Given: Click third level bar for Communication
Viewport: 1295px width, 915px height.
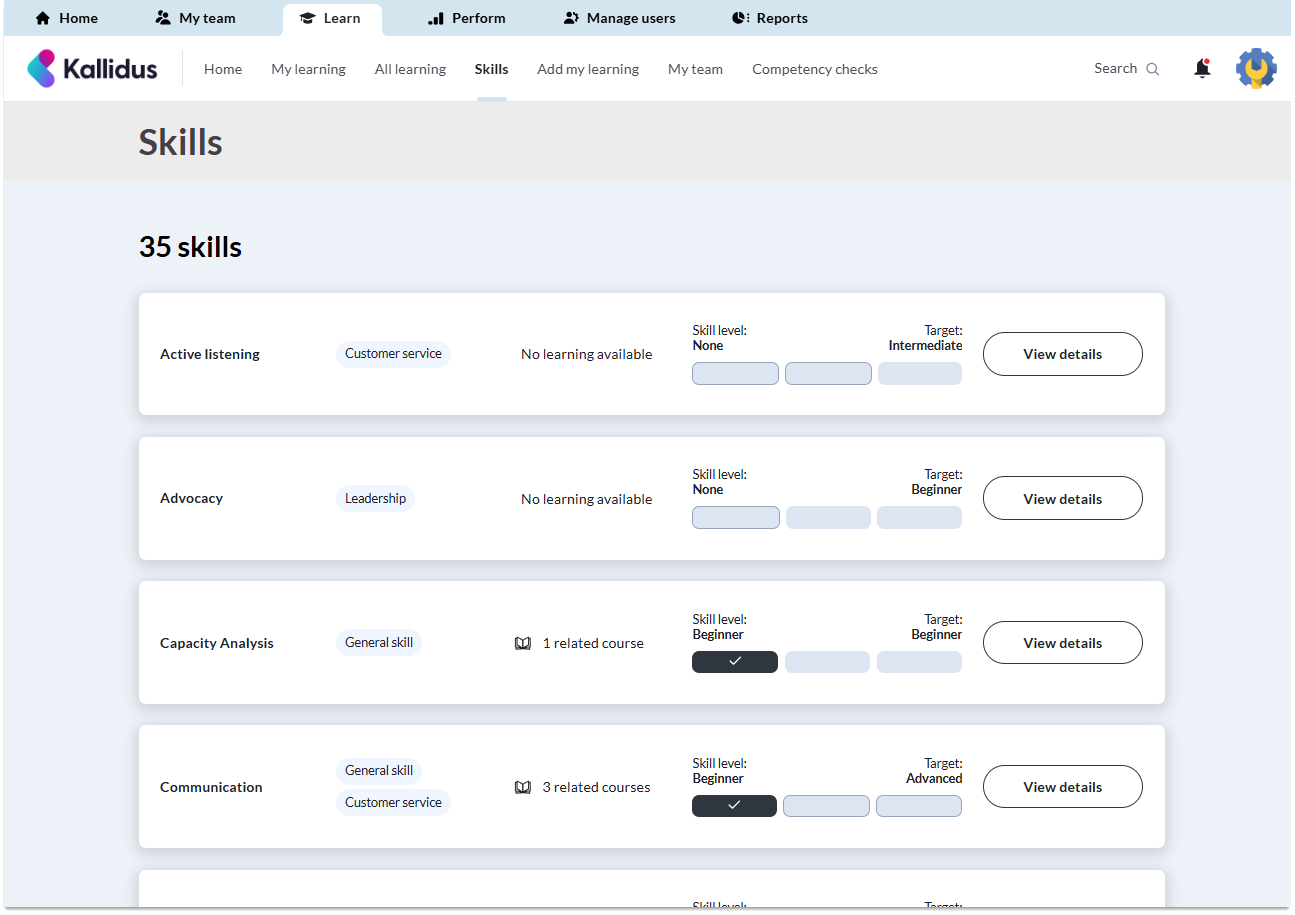Looking at the screenshot, I should point(918,806).
